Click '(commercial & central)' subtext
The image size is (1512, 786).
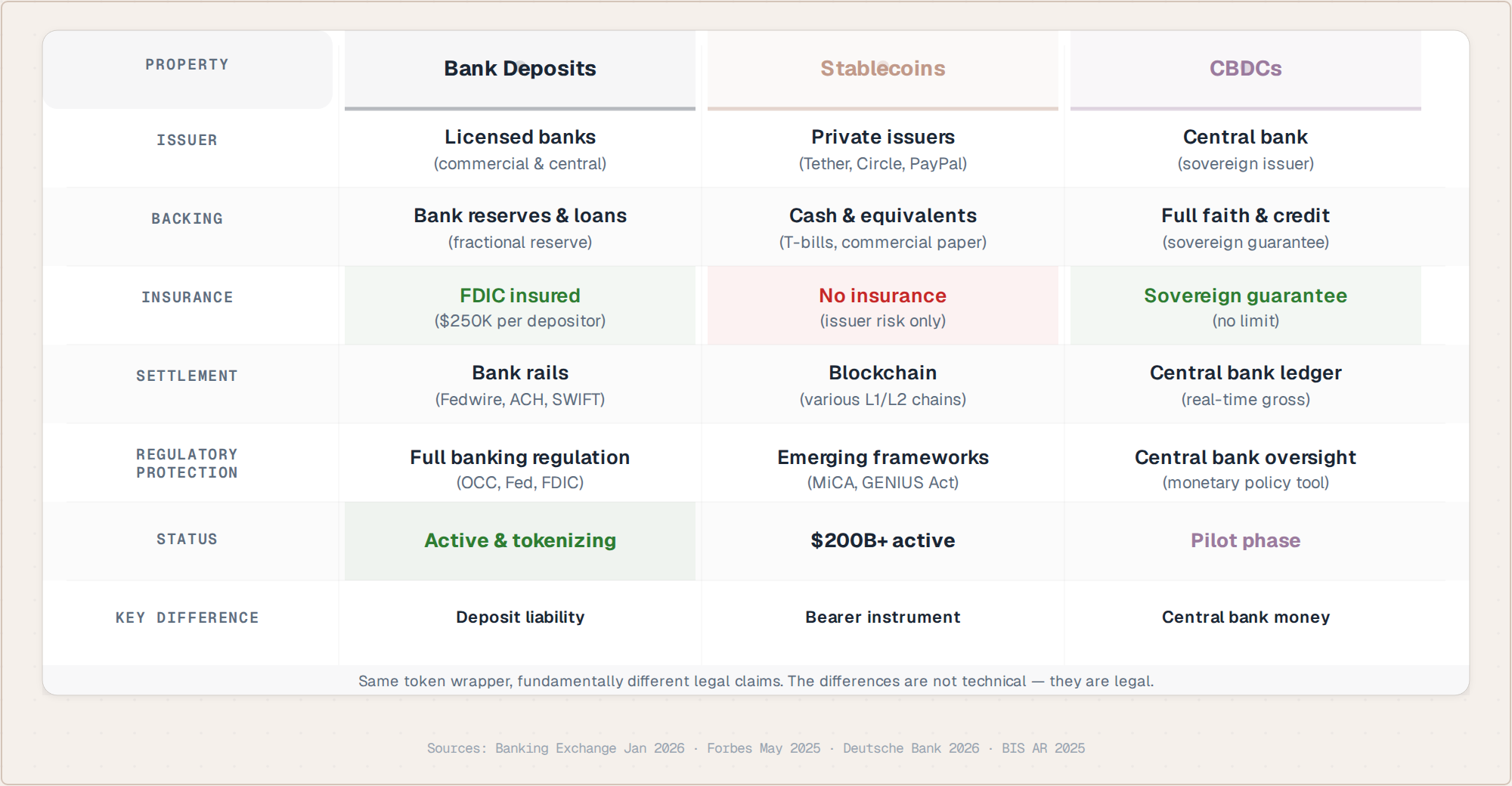click(x=520, y=163)
